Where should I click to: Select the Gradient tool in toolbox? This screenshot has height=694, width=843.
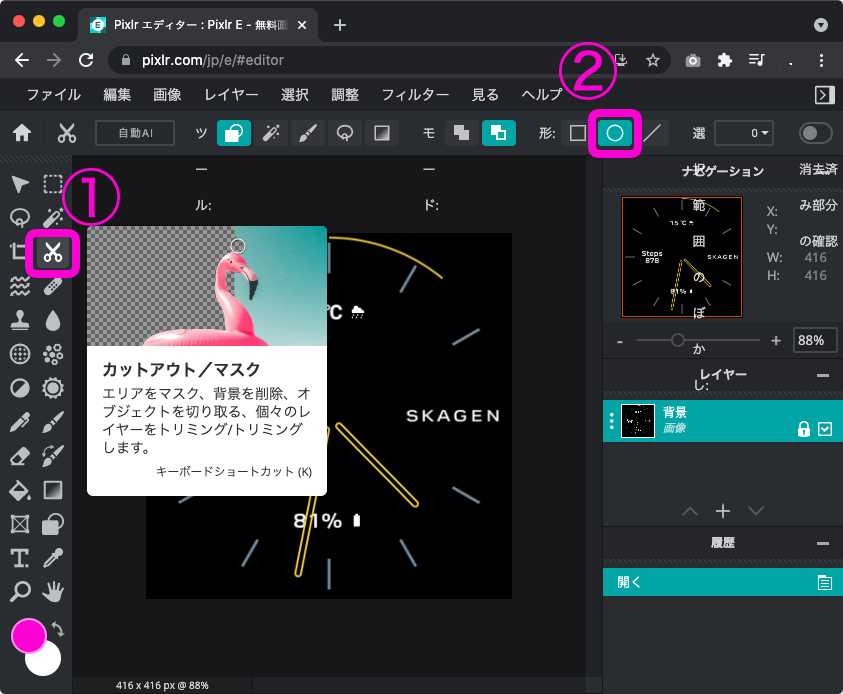click(x=53, y=490)
